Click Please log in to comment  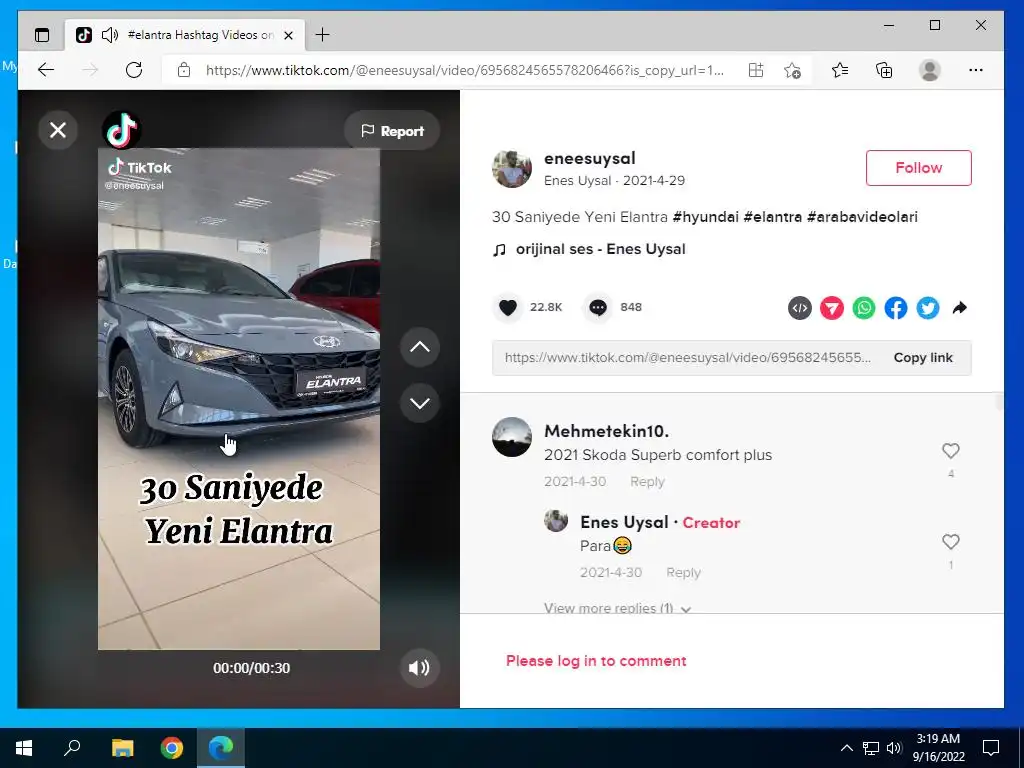point(596,661)
